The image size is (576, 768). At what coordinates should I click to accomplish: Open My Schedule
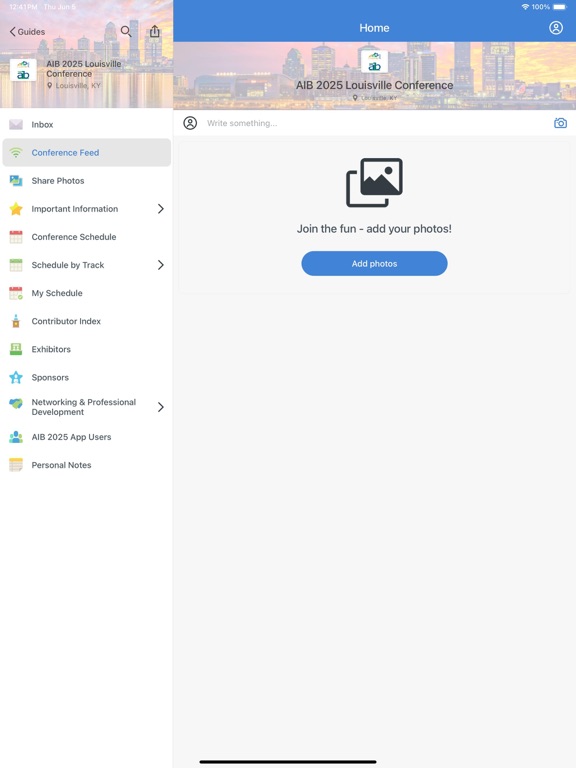pos(87,293)
